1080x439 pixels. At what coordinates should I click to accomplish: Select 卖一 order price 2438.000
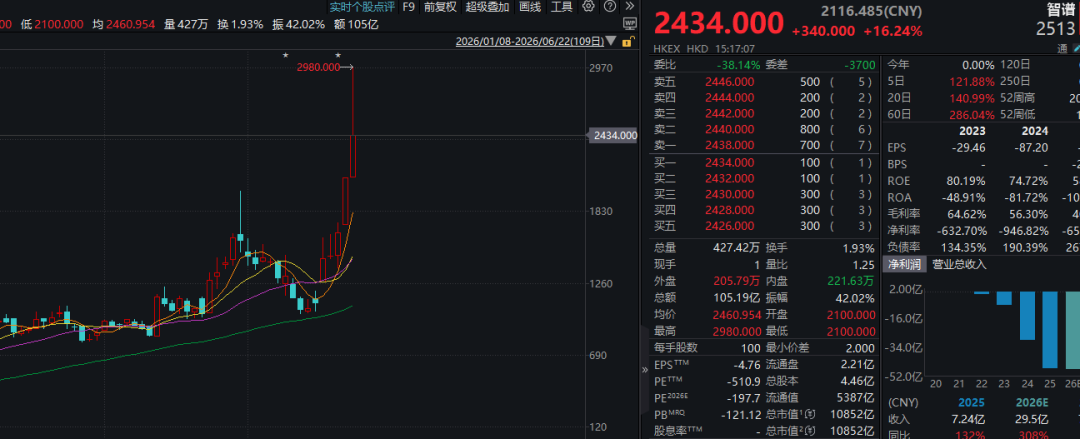point(729,145)
